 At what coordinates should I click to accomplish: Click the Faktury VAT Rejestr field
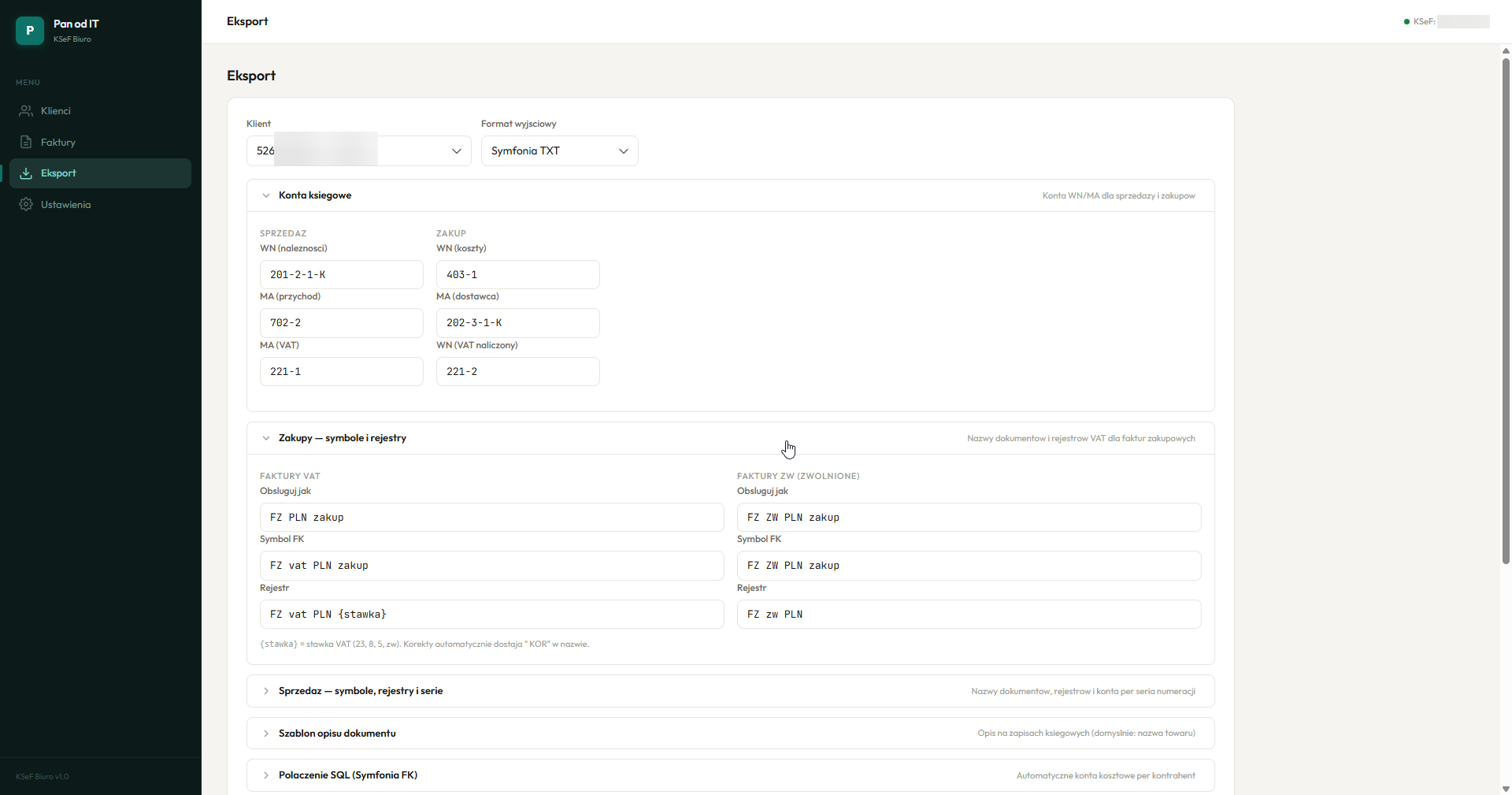(491, 615)
